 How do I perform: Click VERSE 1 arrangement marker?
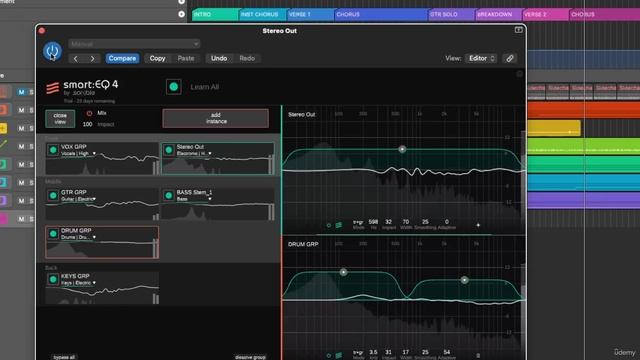[310, 14]
